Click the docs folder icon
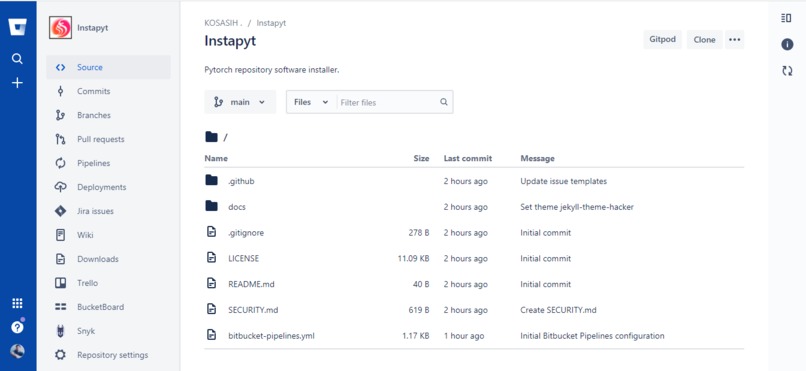Screen dimensions: 806x371 [211, 206]
